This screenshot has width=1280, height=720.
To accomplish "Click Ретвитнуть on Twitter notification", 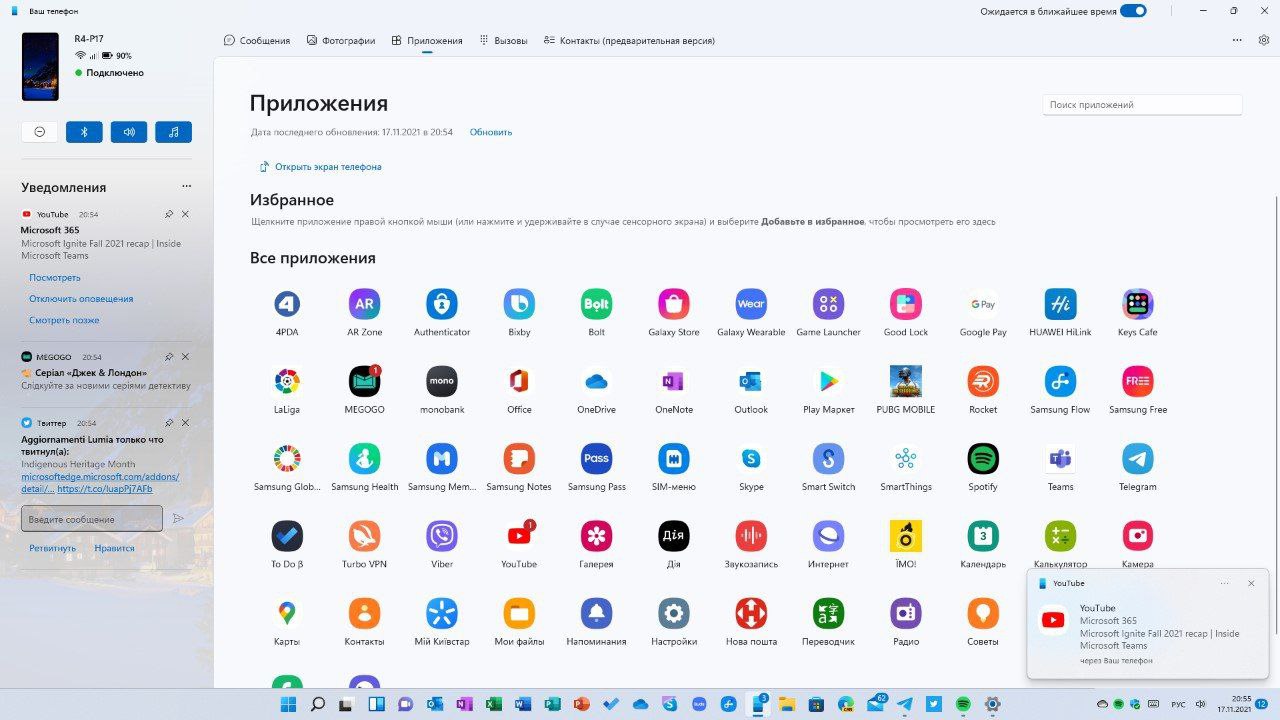I will click(52, 548).
